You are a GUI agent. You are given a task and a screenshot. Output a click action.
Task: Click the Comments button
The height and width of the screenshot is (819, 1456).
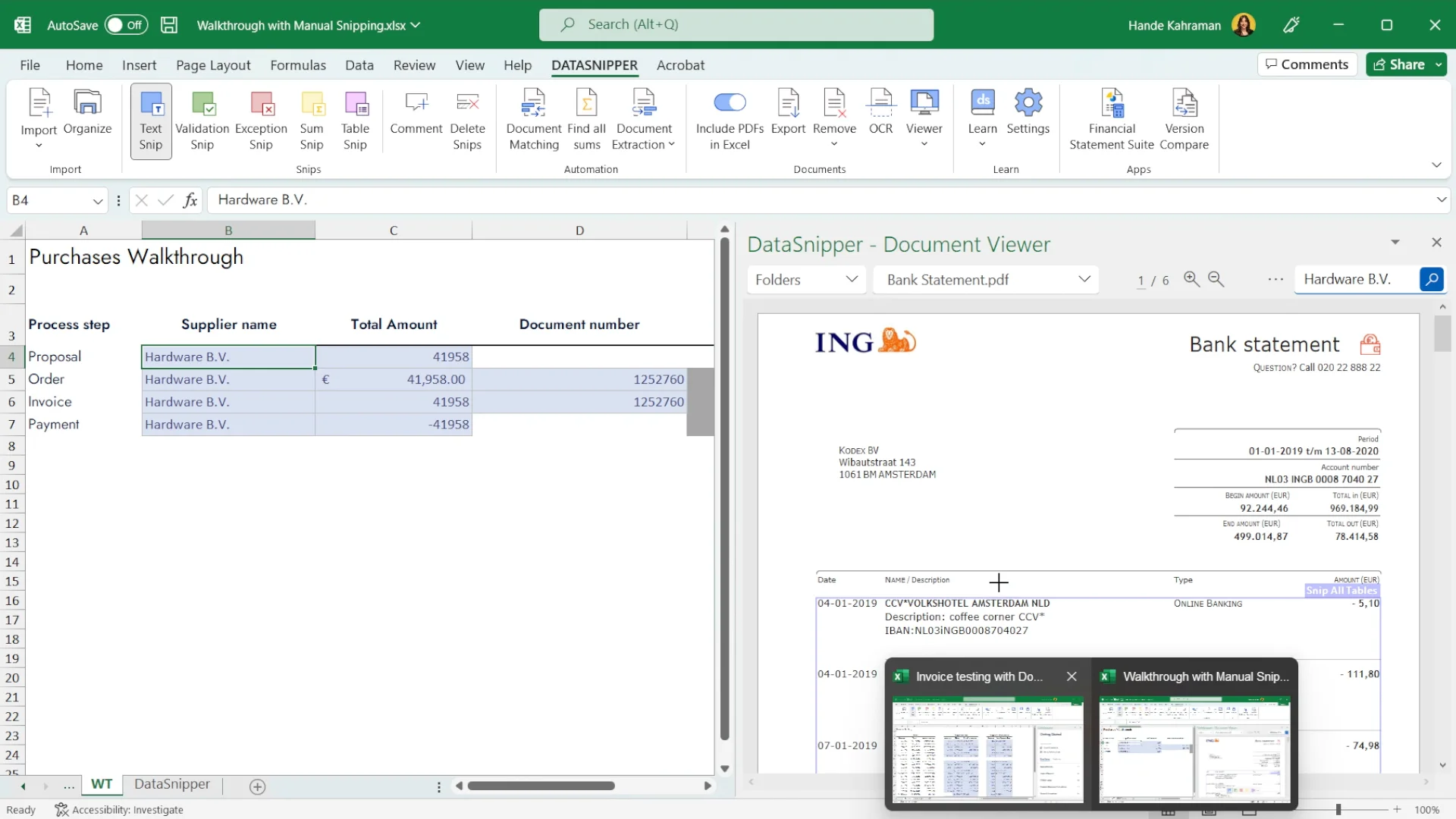tap(1307, 64)
